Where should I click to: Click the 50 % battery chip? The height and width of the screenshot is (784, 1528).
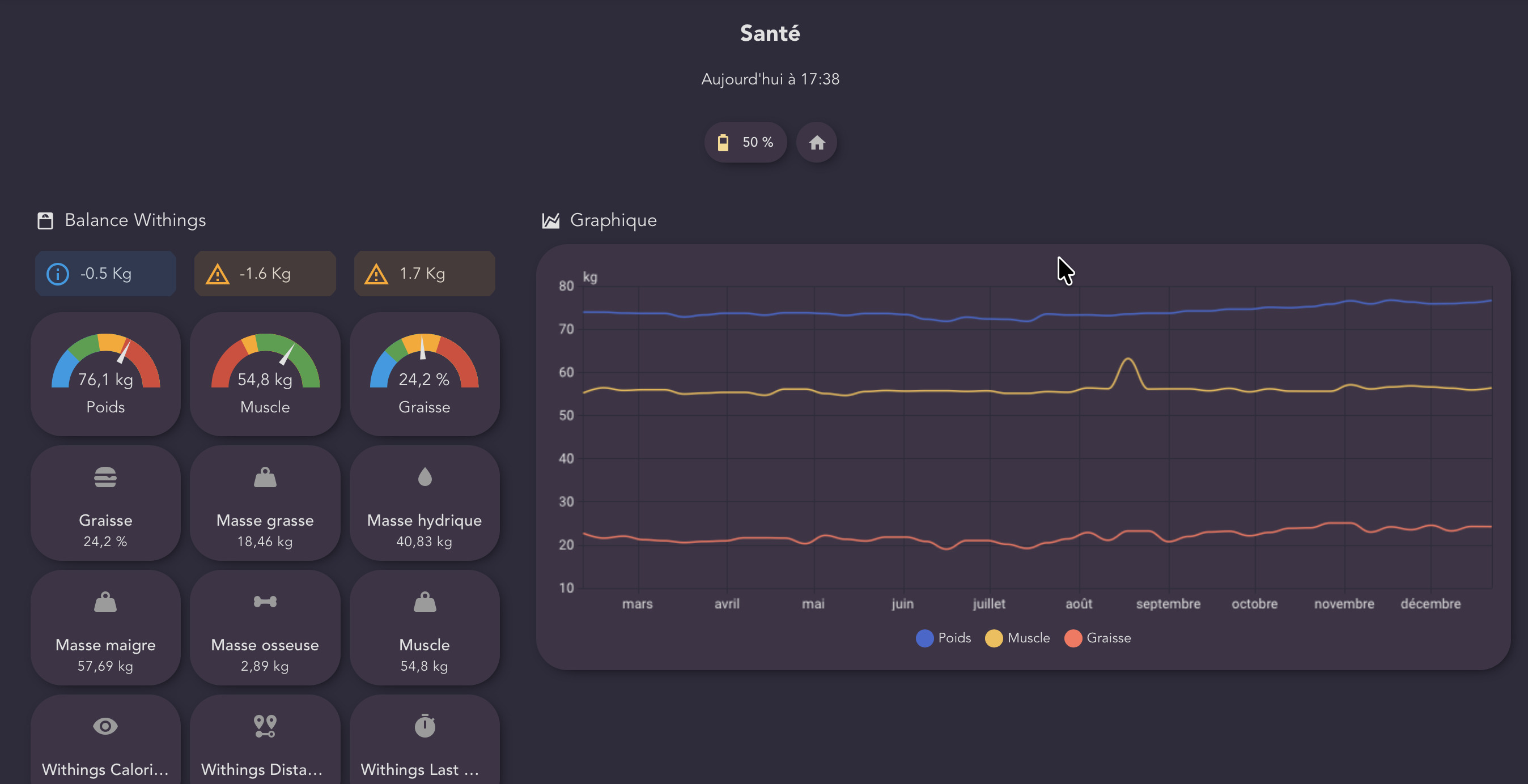pyautogui.click(x=745, y=142)
